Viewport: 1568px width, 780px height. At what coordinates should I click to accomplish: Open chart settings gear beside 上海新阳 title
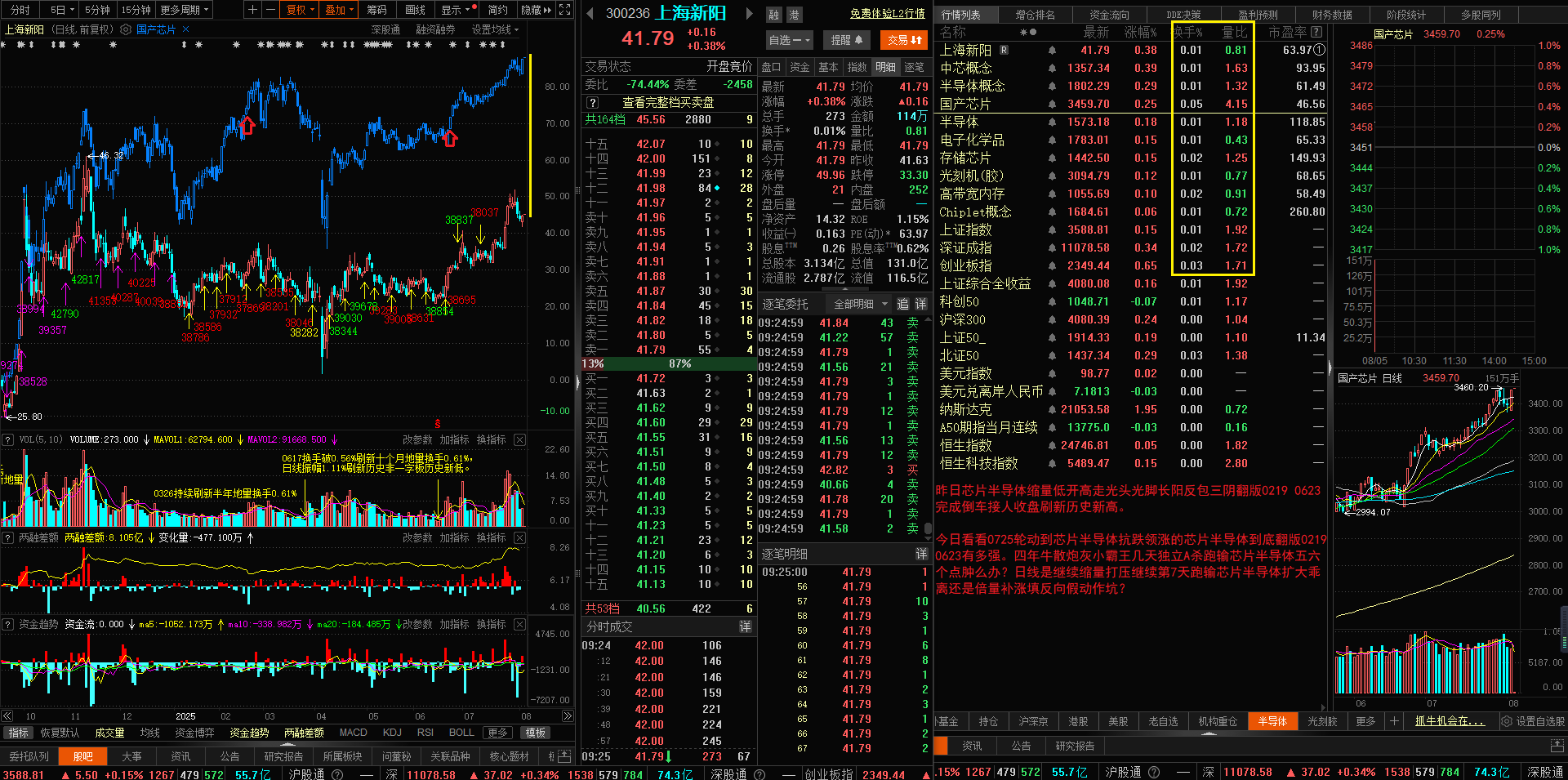[x=126, y=29]
